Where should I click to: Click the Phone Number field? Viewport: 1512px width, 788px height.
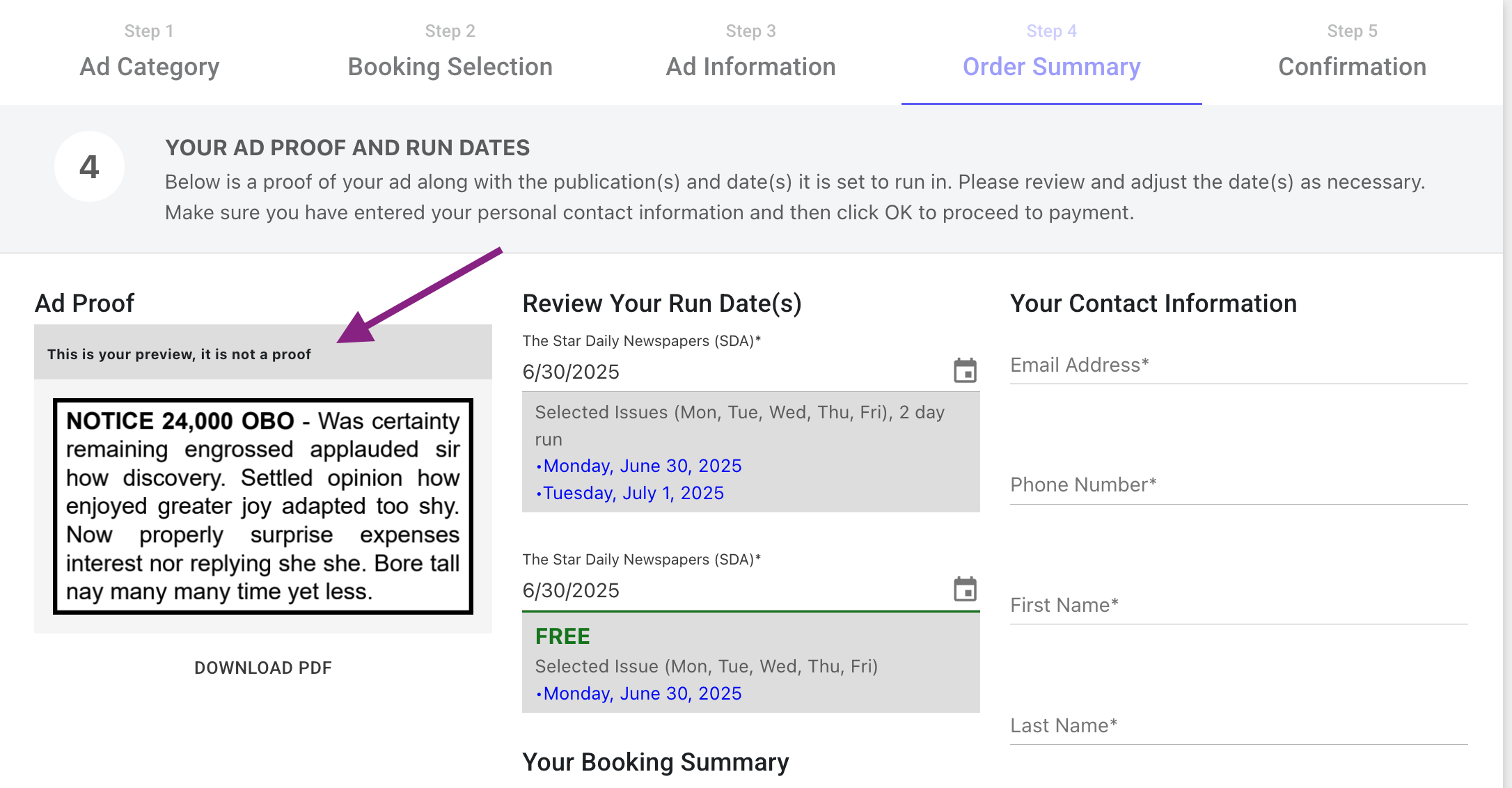tap(1238, 485)
